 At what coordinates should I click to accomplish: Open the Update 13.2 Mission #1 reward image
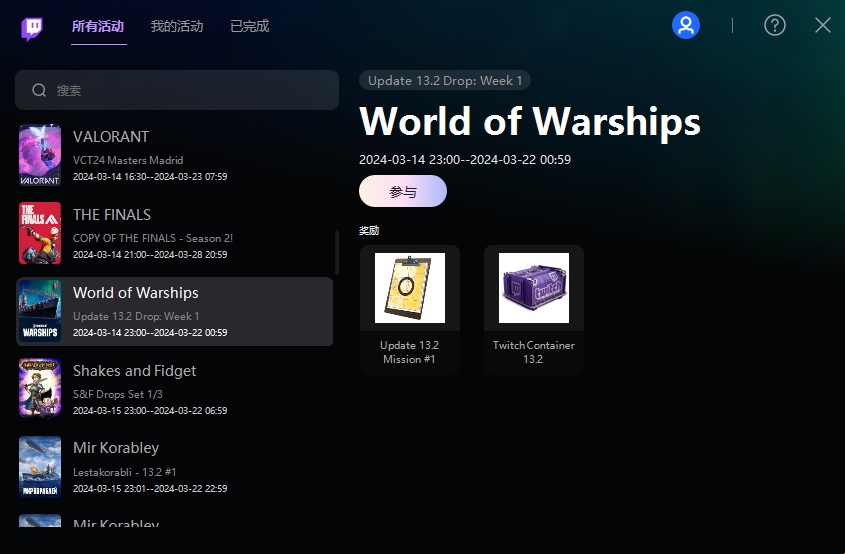[410, 288]
